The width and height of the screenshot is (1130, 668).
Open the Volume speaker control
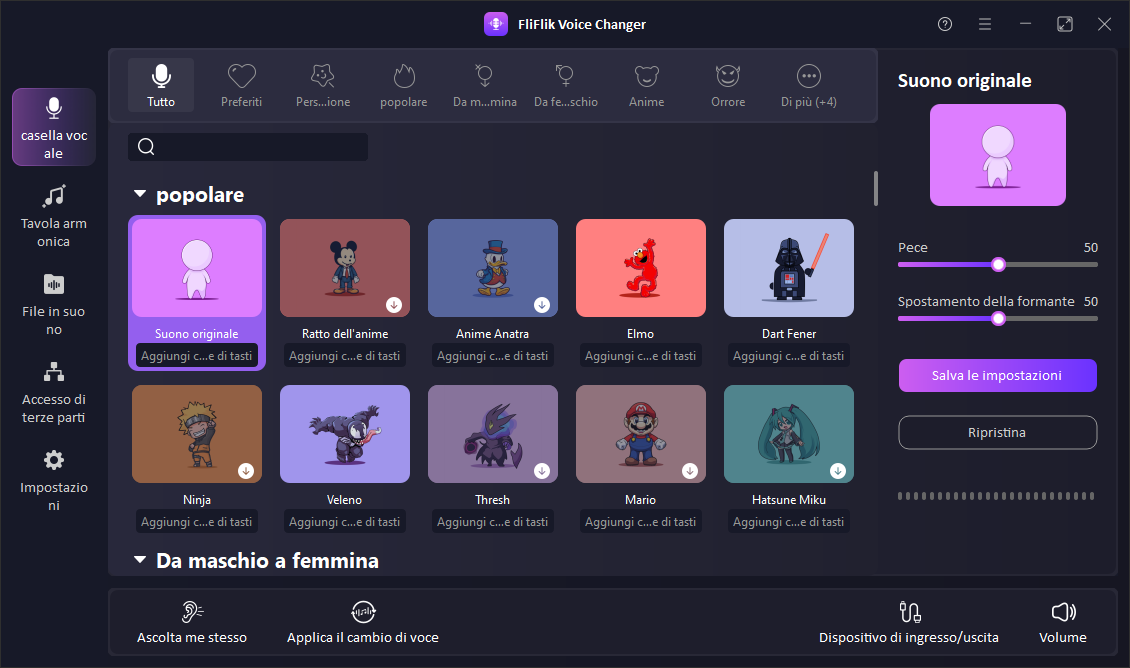point(1063,622)
